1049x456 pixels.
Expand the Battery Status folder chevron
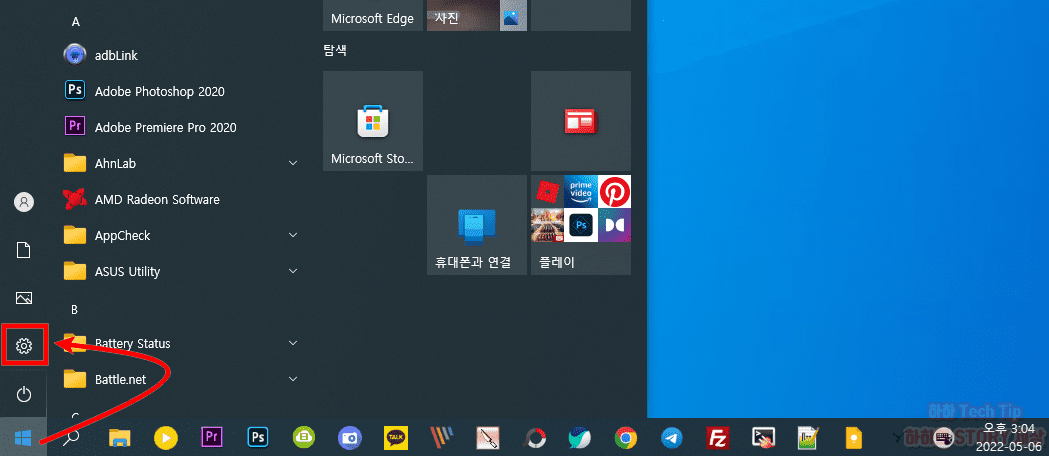pyautogui.click(x=292, y=343)
